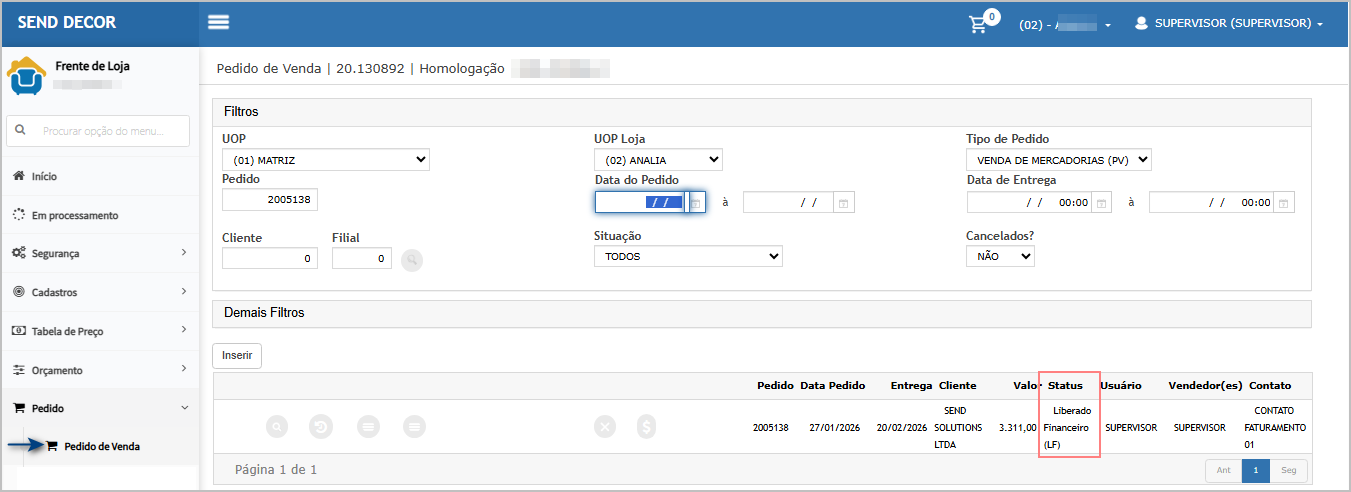Open calendar for Data do Pedido start
Screen dimensions: 1351x492
pyautogui.click(x=697, y=203)
